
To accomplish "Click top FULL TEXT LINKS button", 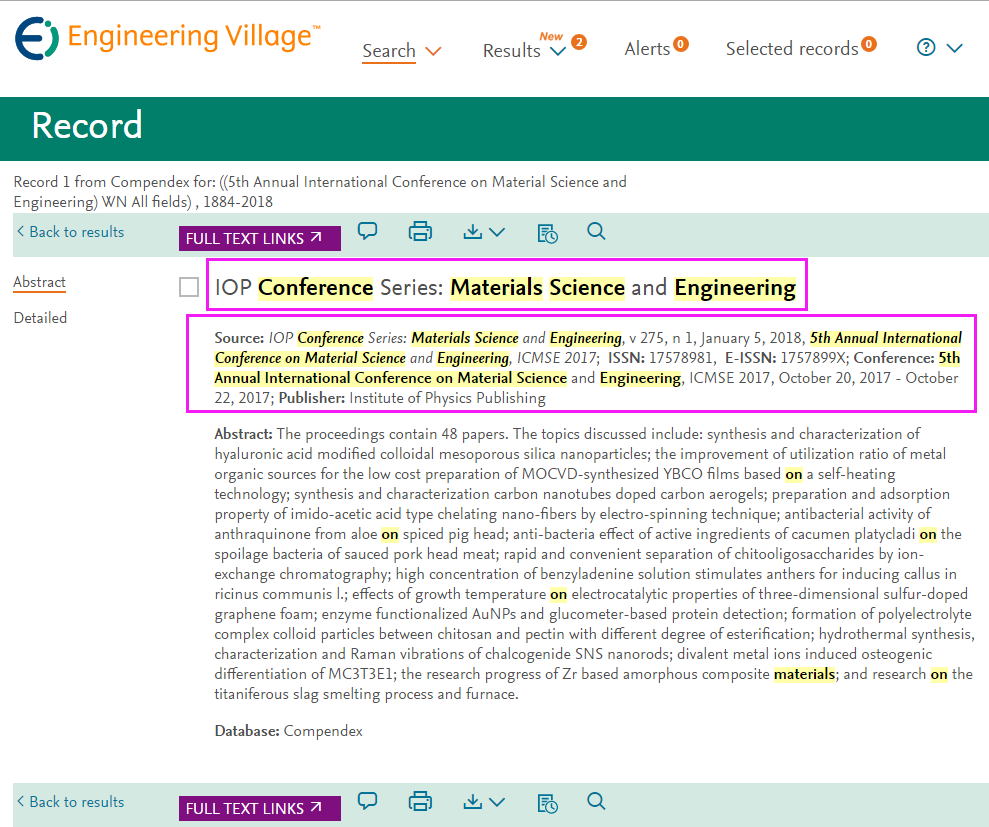I will [260, 238].
